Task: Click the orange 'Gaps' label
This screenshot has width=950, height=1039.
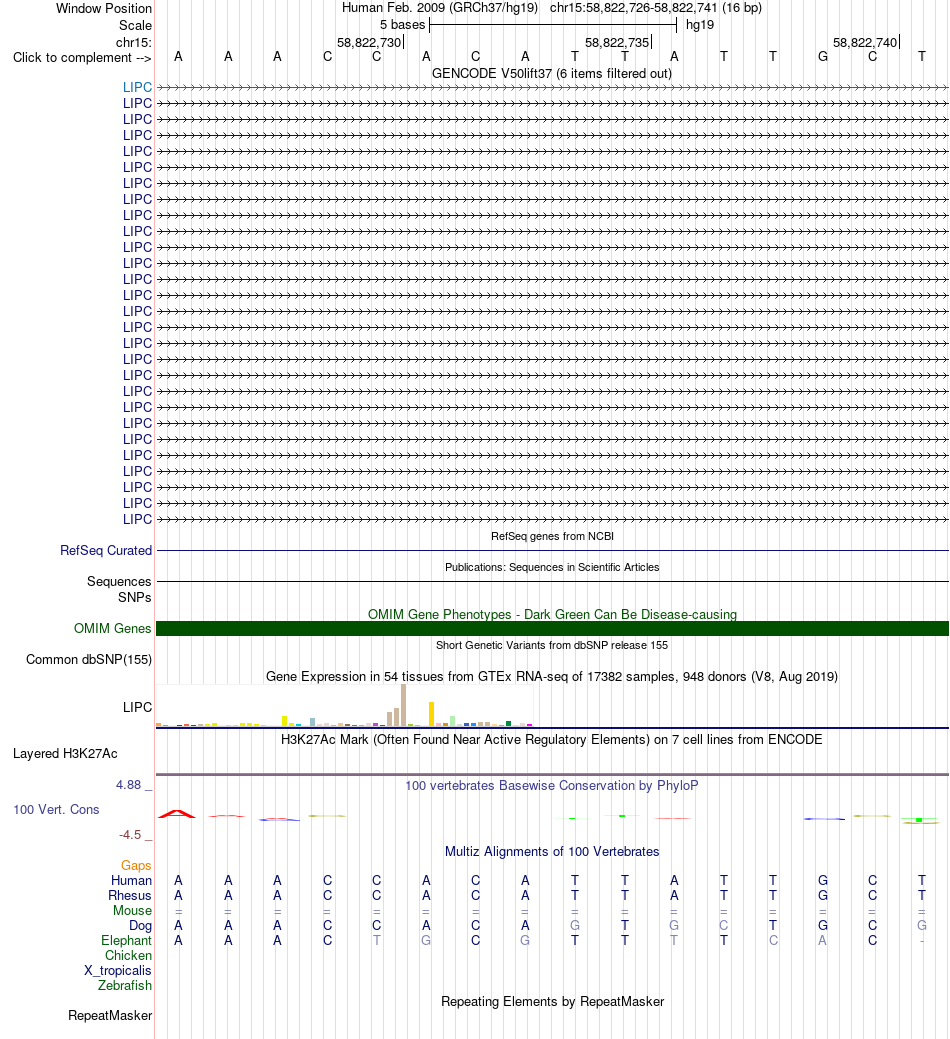Action: tap(136, 865)
